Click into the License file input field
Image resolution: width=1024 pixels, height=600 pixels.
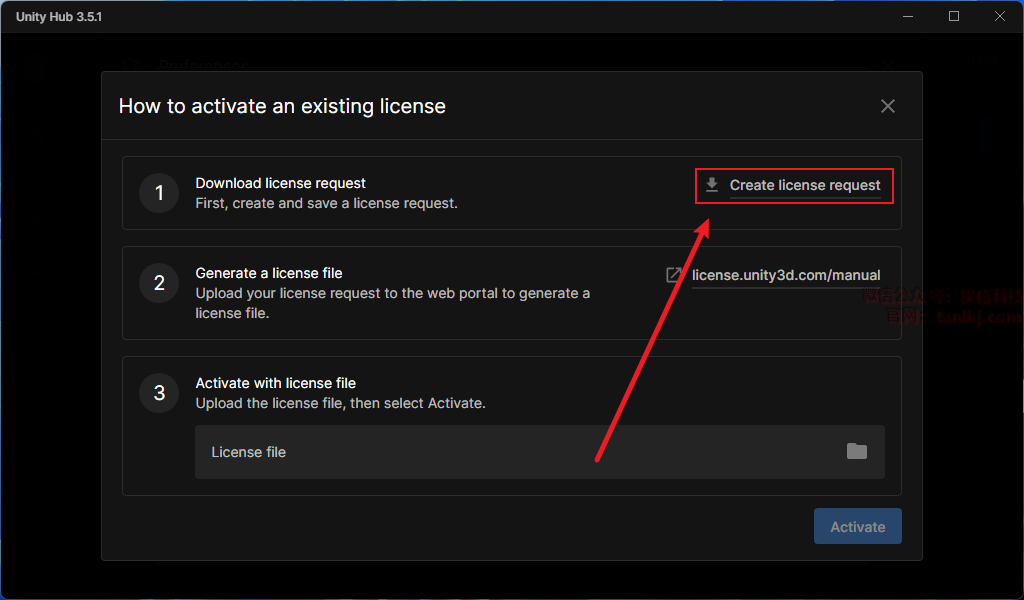[x=539, y=452]
